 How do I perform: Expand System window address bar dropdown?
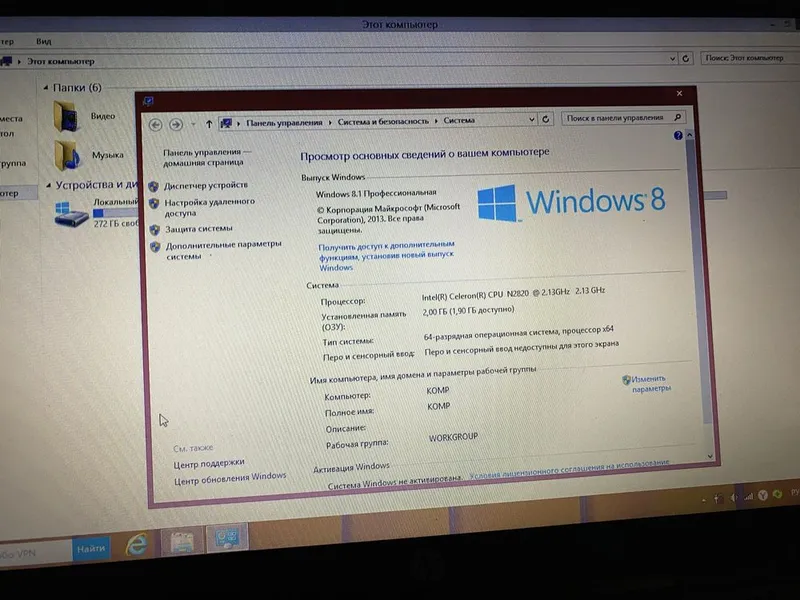[x=532, y=119]
